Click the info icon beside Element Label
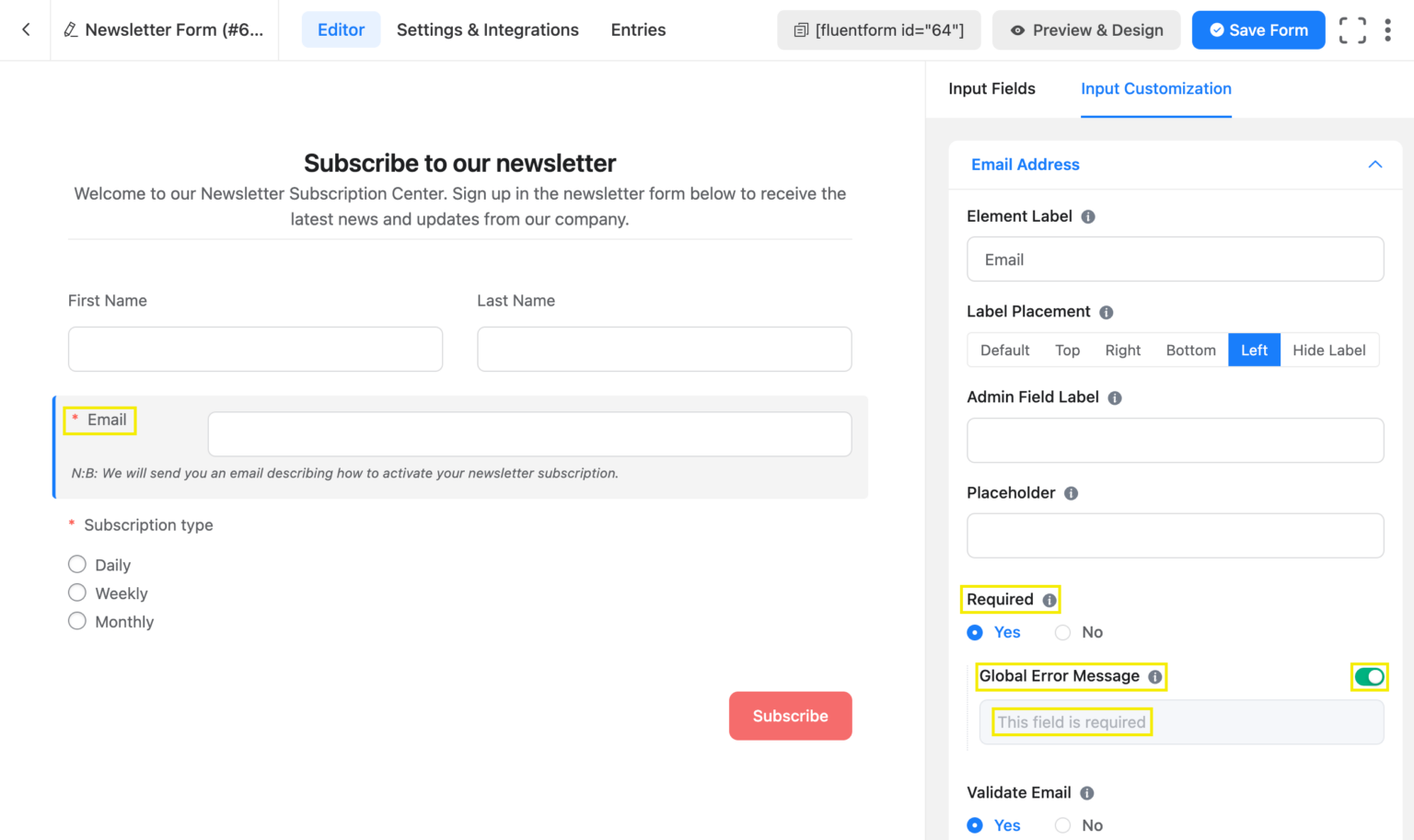 (x=1088, y=216)
